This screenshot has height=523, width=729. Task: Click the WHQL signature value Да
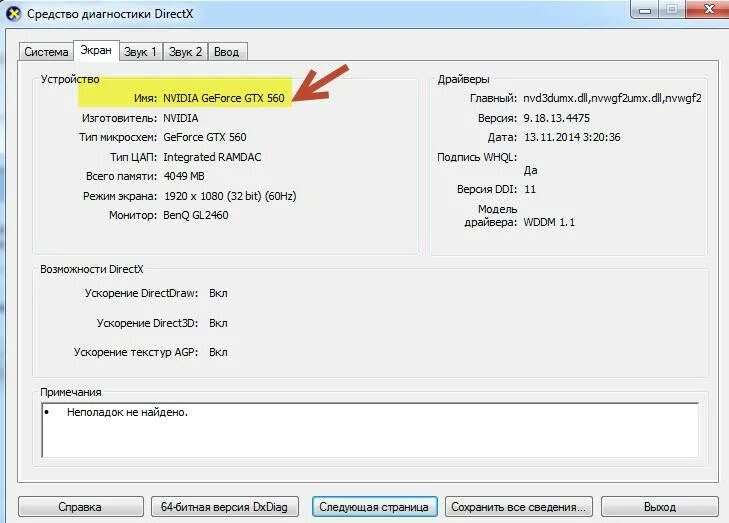click(530, 170)
